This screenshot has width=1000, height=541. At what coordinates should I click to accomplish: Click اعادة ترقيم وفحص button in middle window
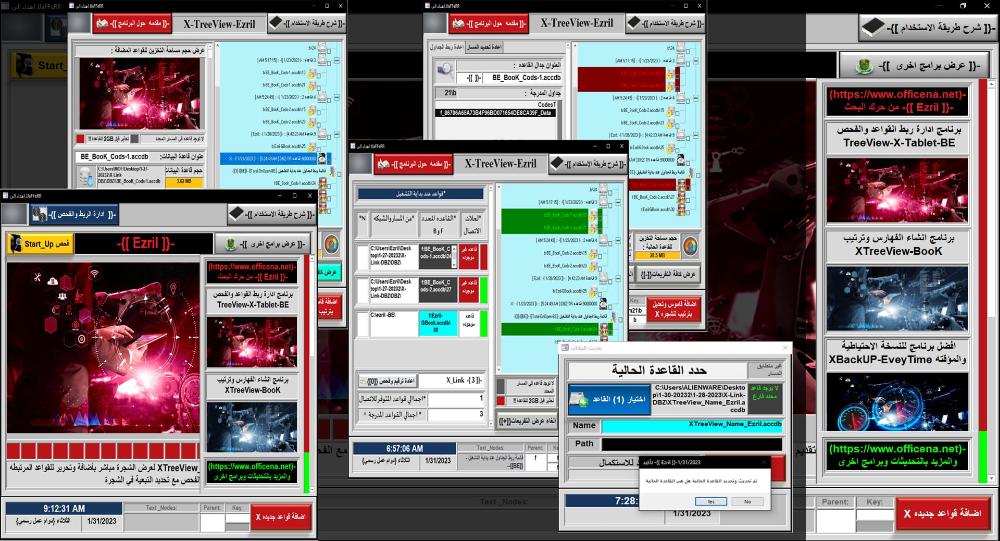[x=388, y=381]
